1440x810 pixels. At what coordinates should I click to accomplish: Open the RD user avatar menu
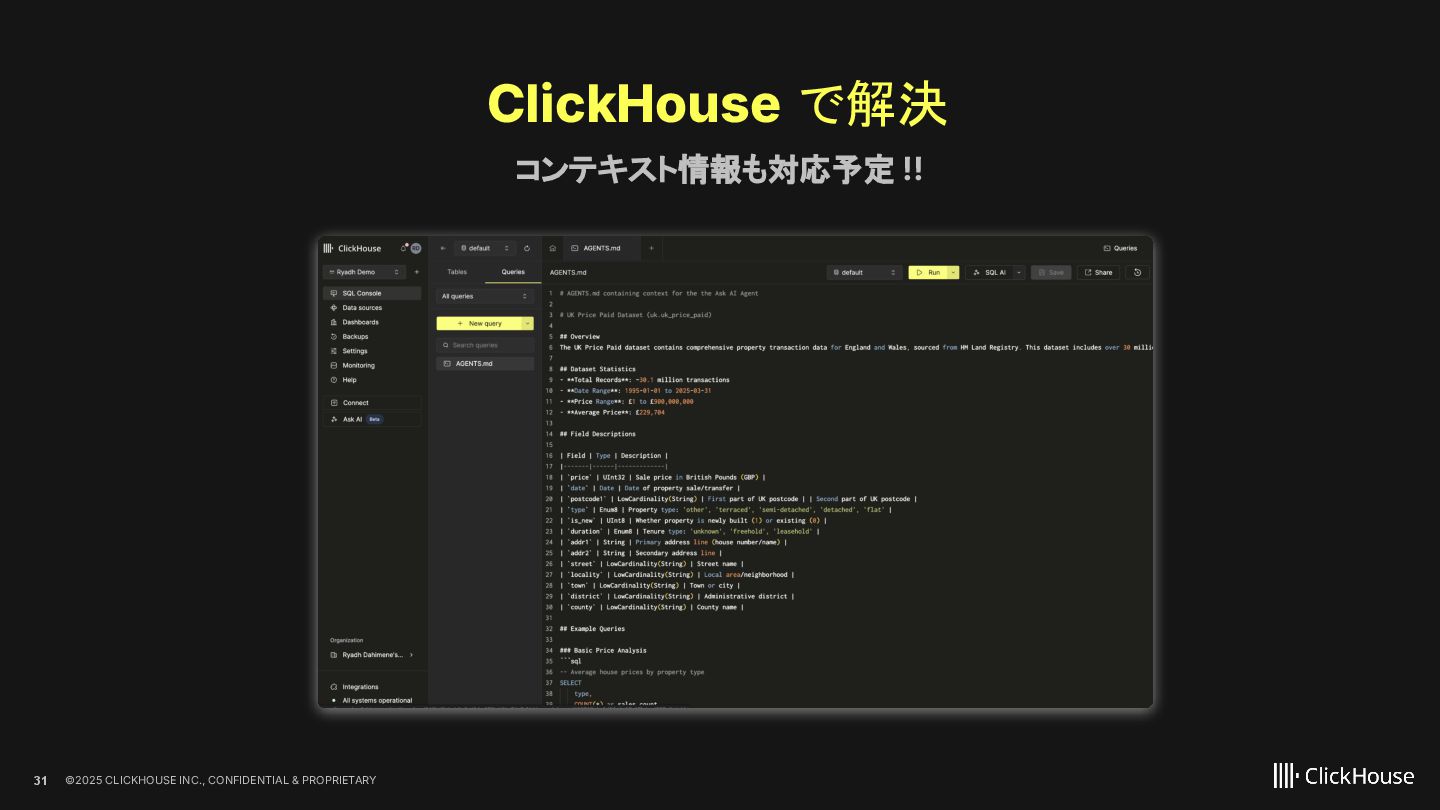(x=416, y=248)
